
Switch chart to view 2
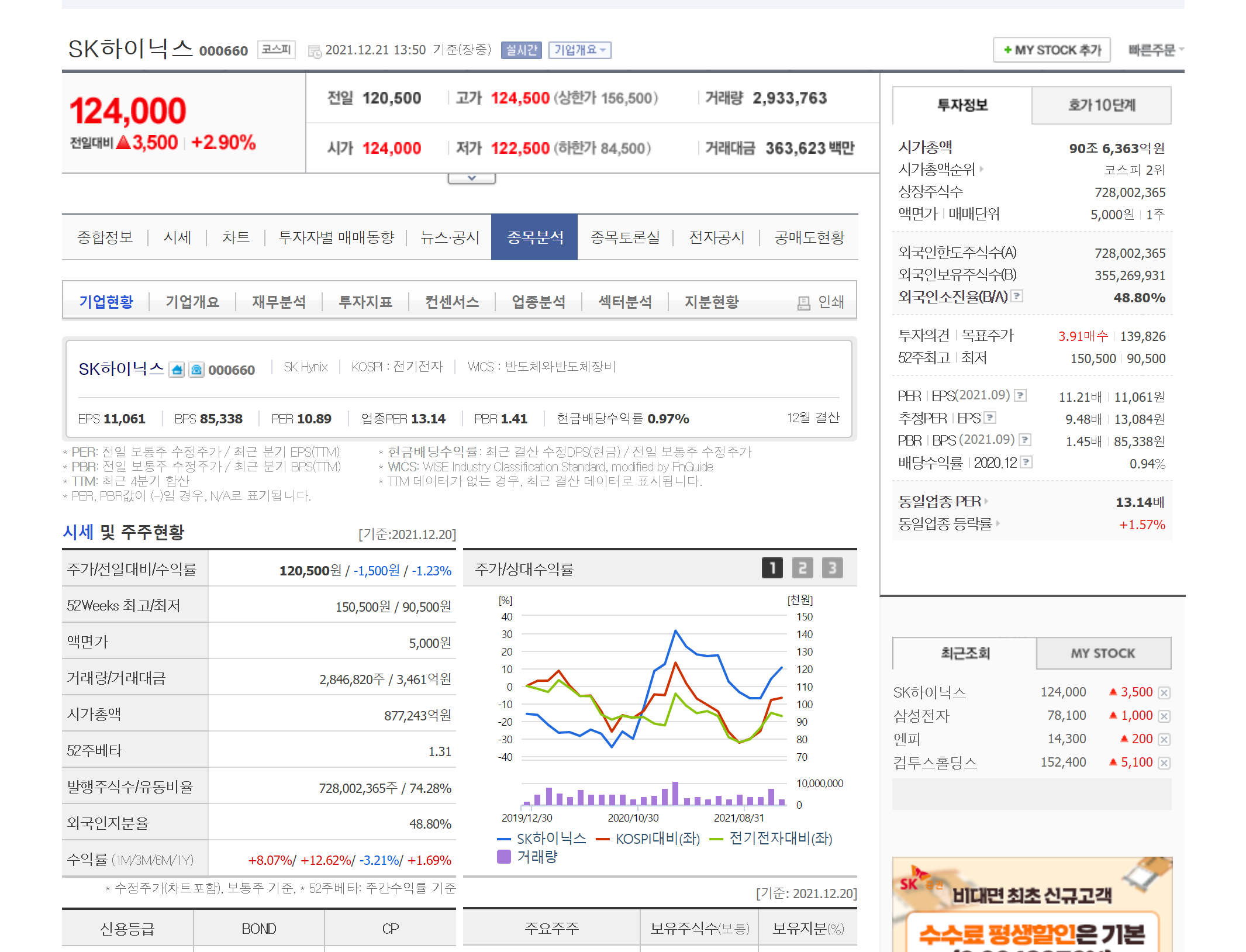tap(803, 568)
